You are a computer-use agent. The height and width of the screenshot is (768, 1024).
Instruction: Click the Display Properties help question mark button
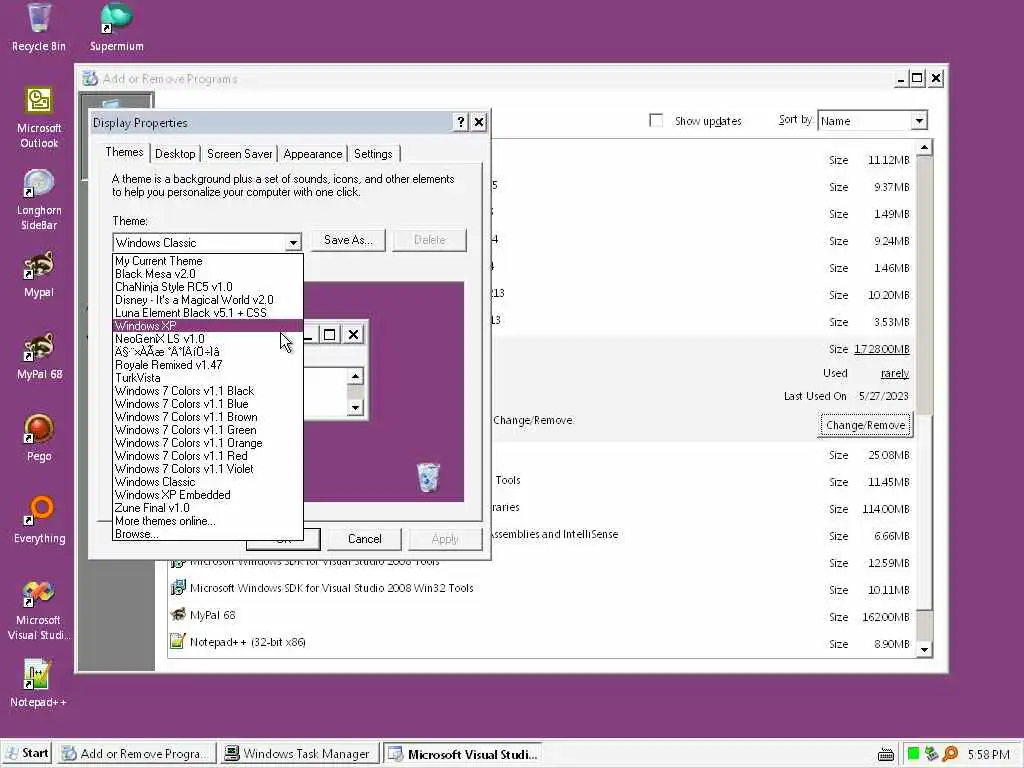[460, 122]
